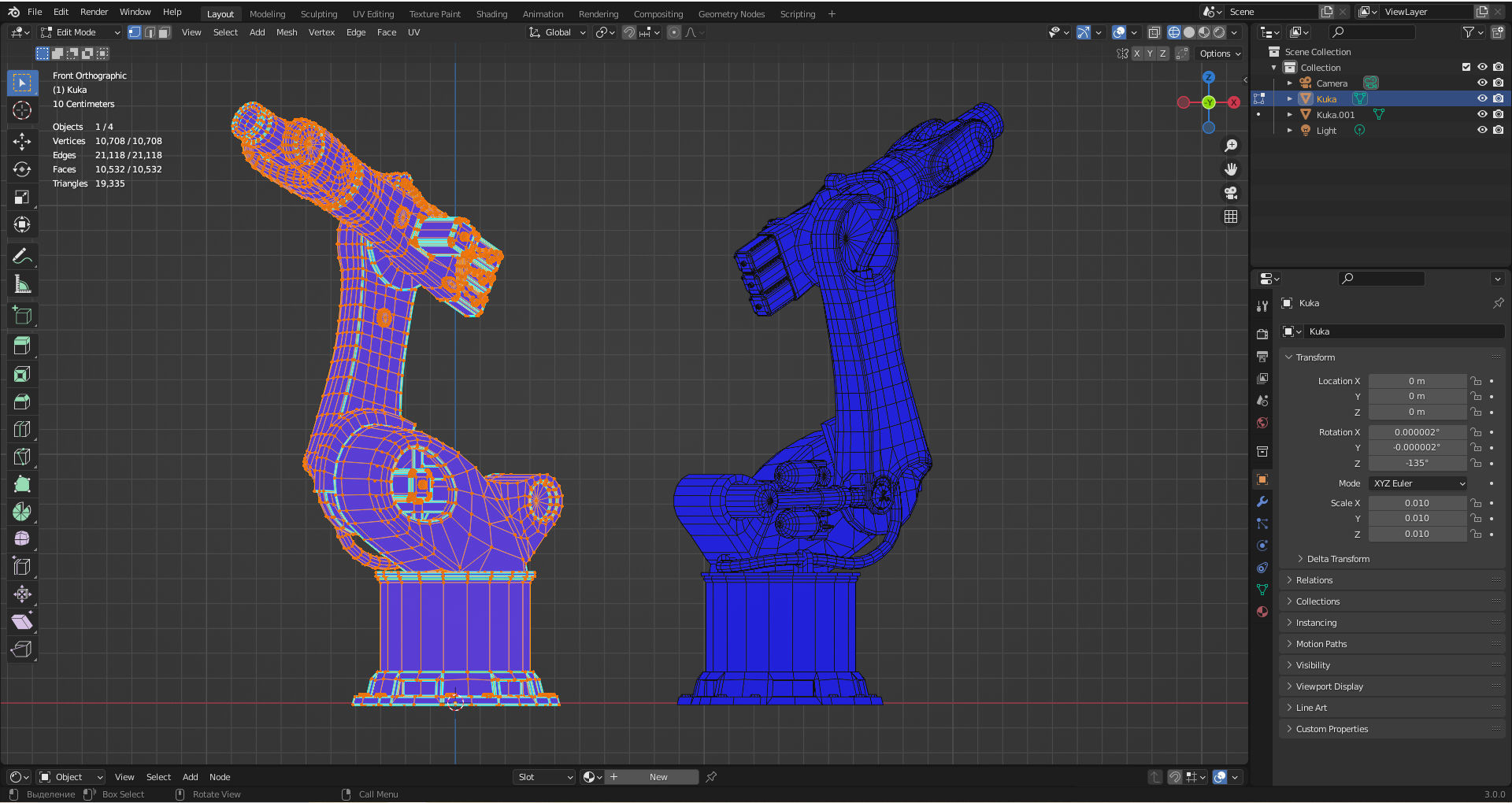Select the Kuka object in outliner
This screenshot has height=803, width=1512.
tap(1326, 99)
